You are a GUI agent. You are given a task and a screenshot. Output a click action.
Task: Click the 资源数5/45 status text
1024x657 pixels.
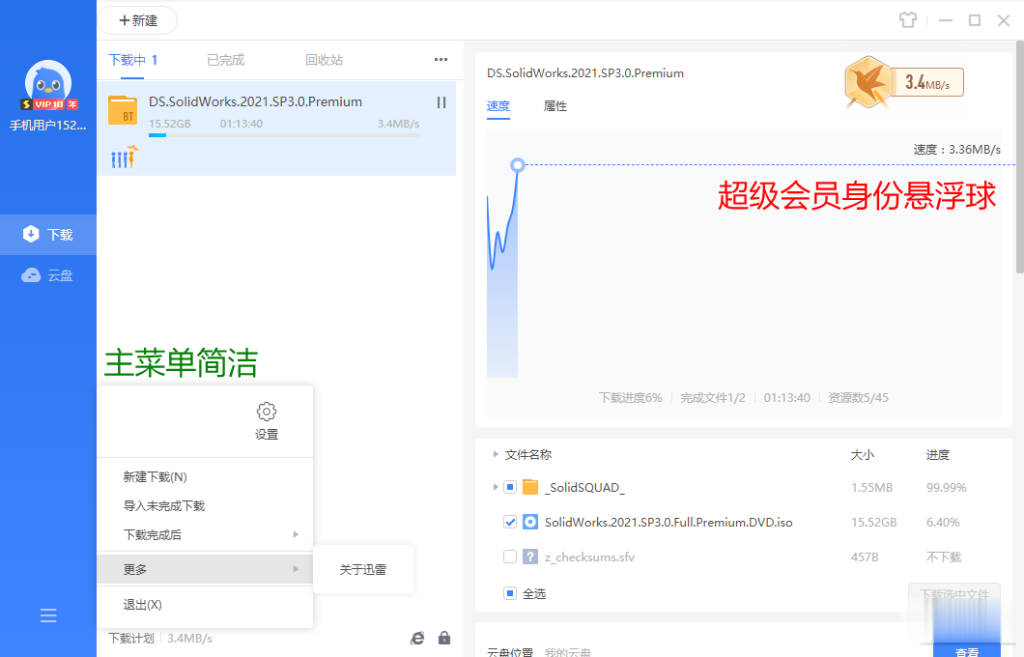[x=858, y=398]
